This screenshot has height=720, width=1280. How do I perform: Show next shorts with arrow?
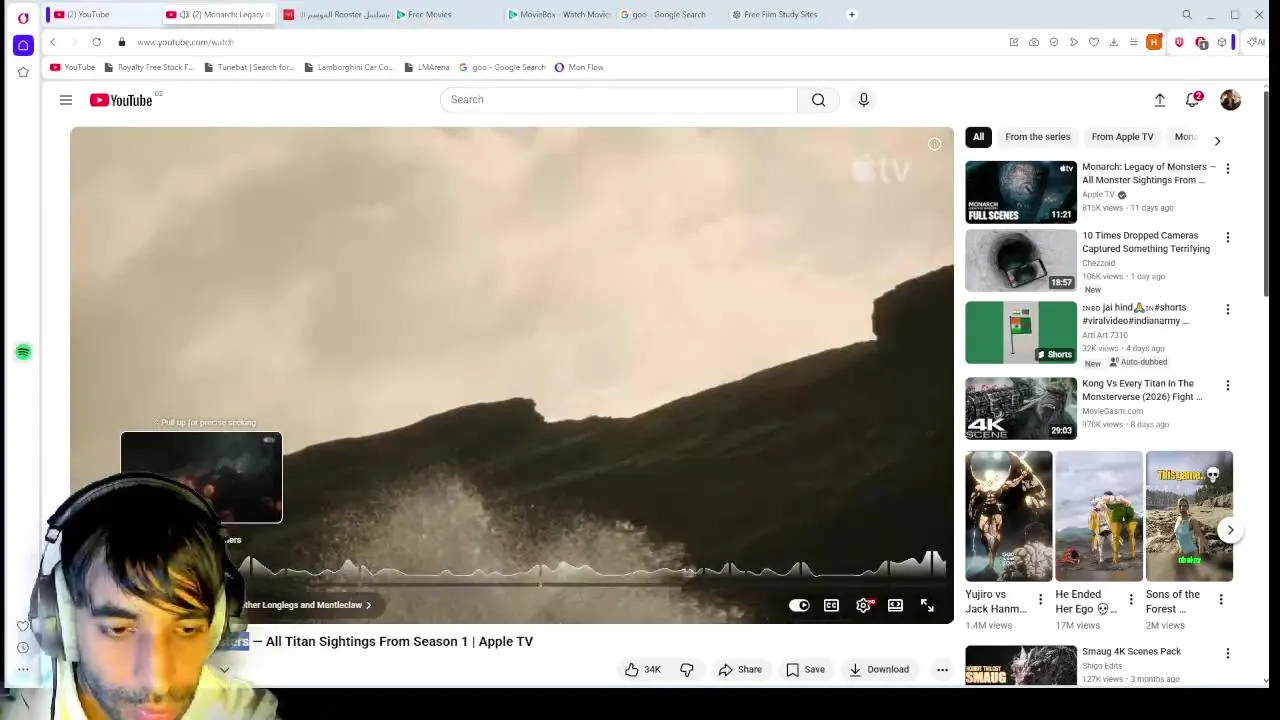coord(1231,530)
